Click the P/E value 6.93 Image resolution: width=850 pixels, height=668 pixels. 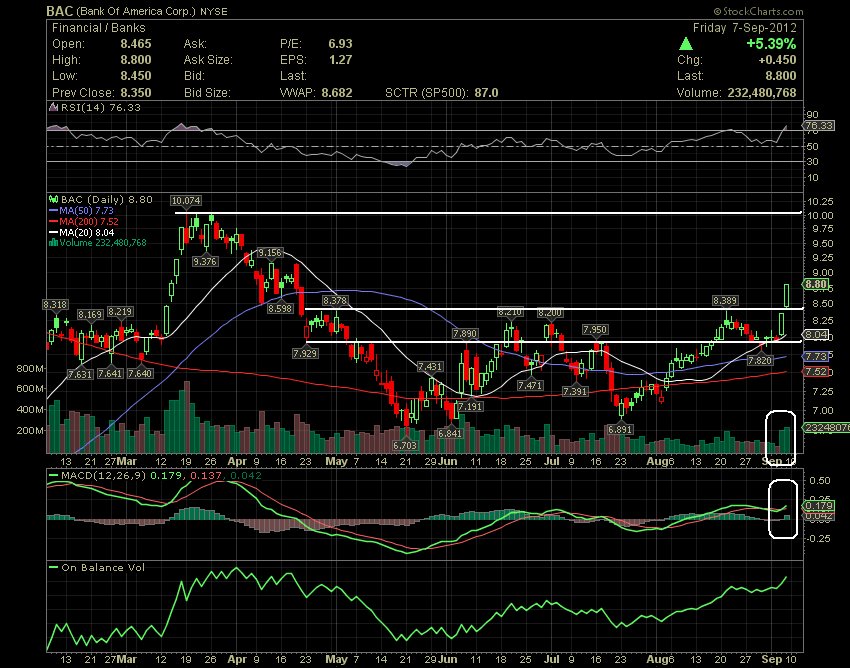click(340, 44)
